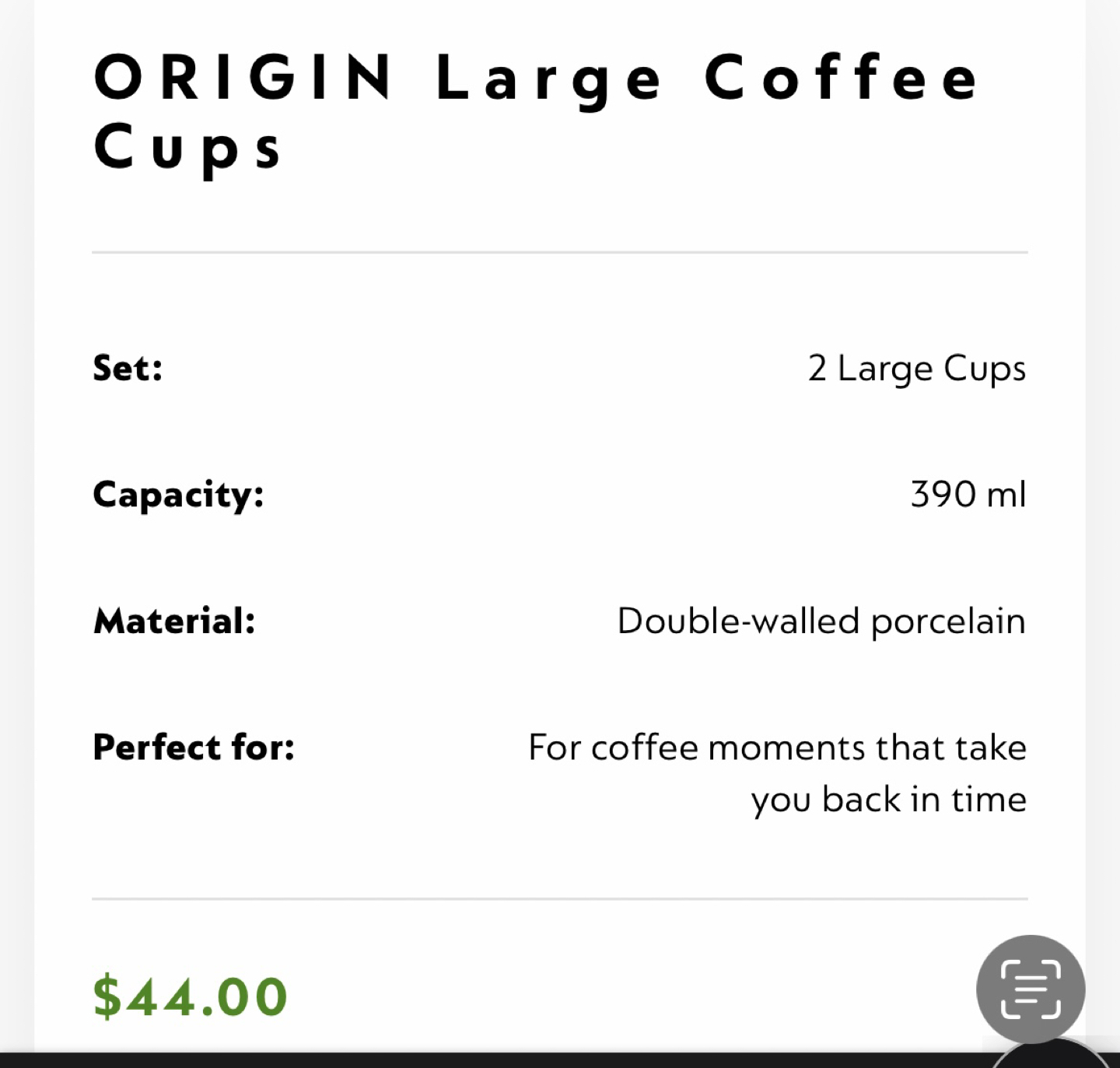The height and width of the screenshot is (1068, 1120).
Task: Click the word Cups in the heading
Action: [187, 149]
